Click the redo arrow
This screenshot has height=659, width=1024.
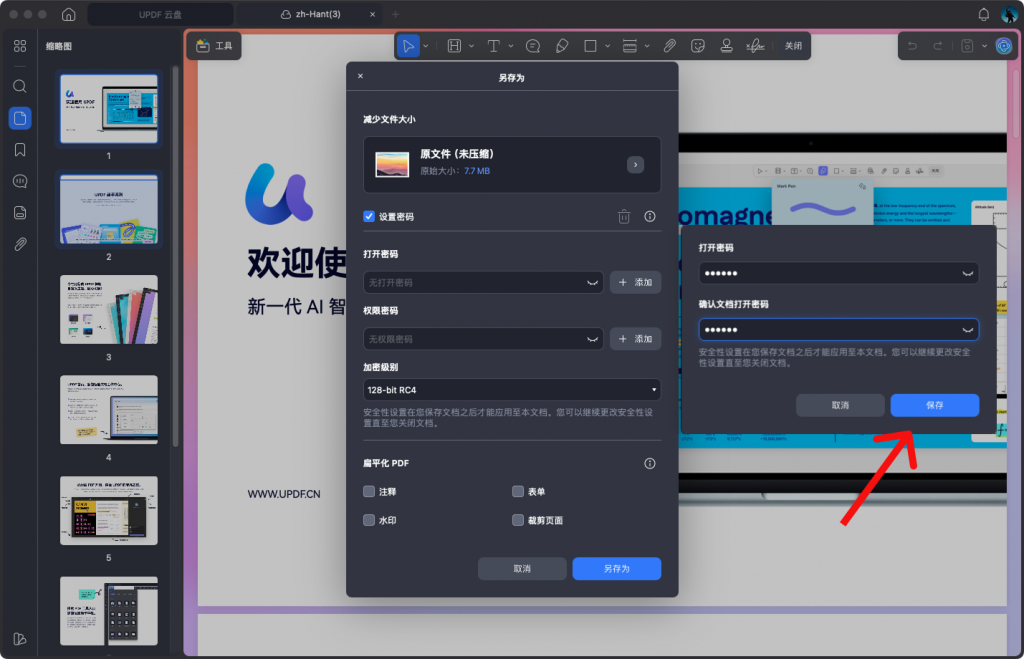938,46
